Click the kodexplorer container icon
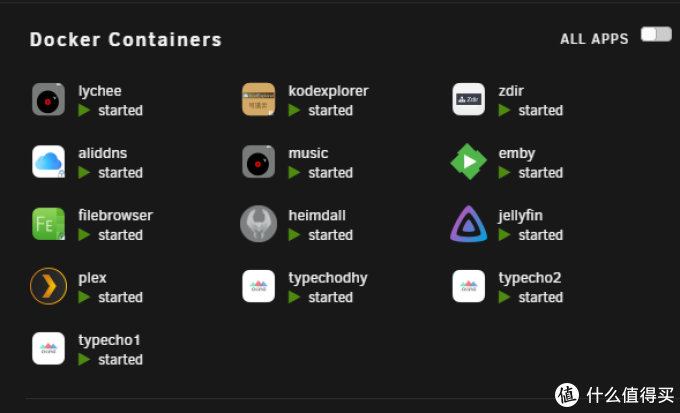The width and height of the screenshot is (680, 413). 258,99
